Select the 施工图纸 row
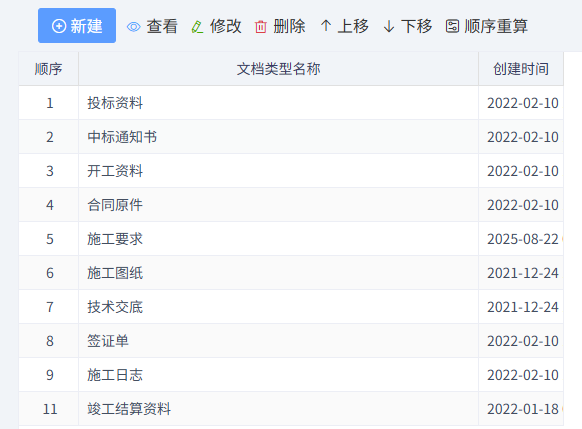 (x=291, y=273)
